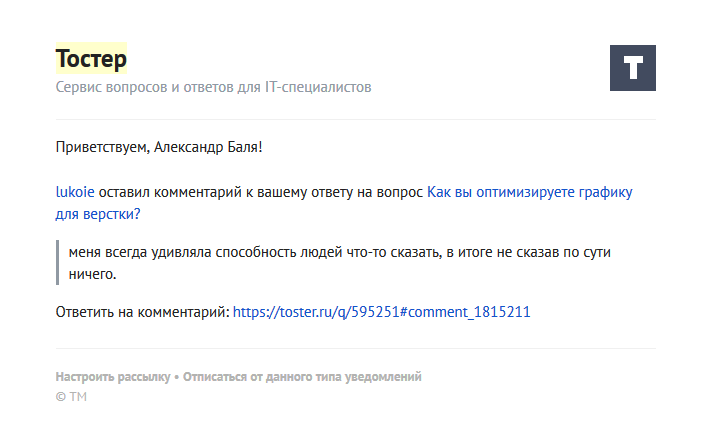Screen dimensions: 708x430
Task: Open the lukoie user profile link
Action: (x=75, y=192)
